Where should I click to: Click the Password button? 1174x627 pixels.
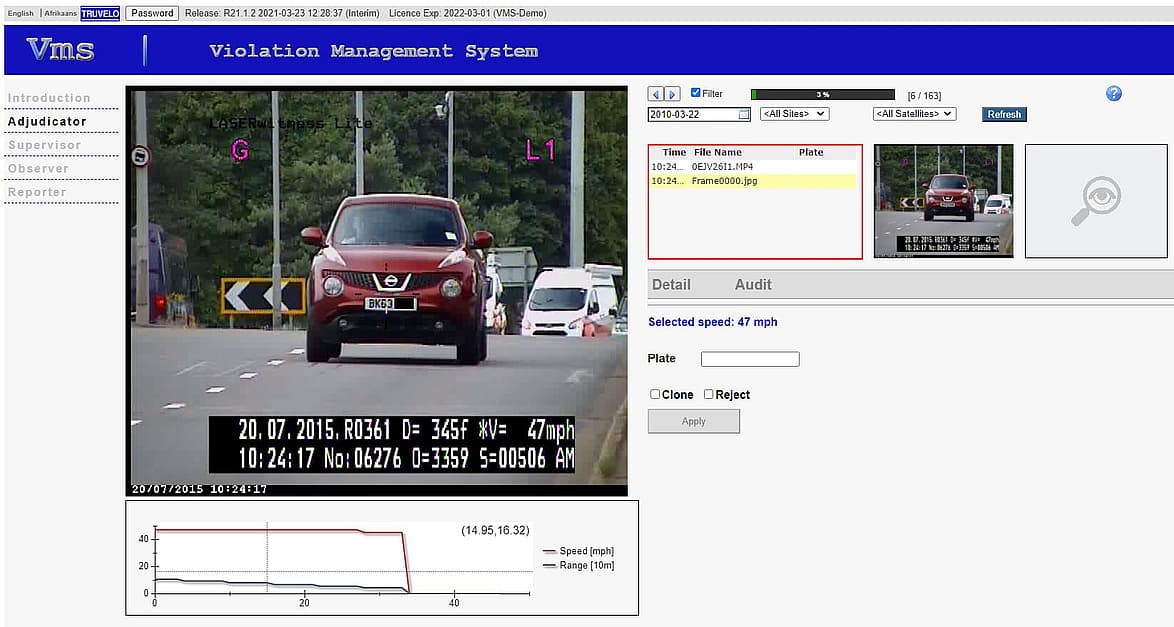pyautogui.click(x=153, y=13)
